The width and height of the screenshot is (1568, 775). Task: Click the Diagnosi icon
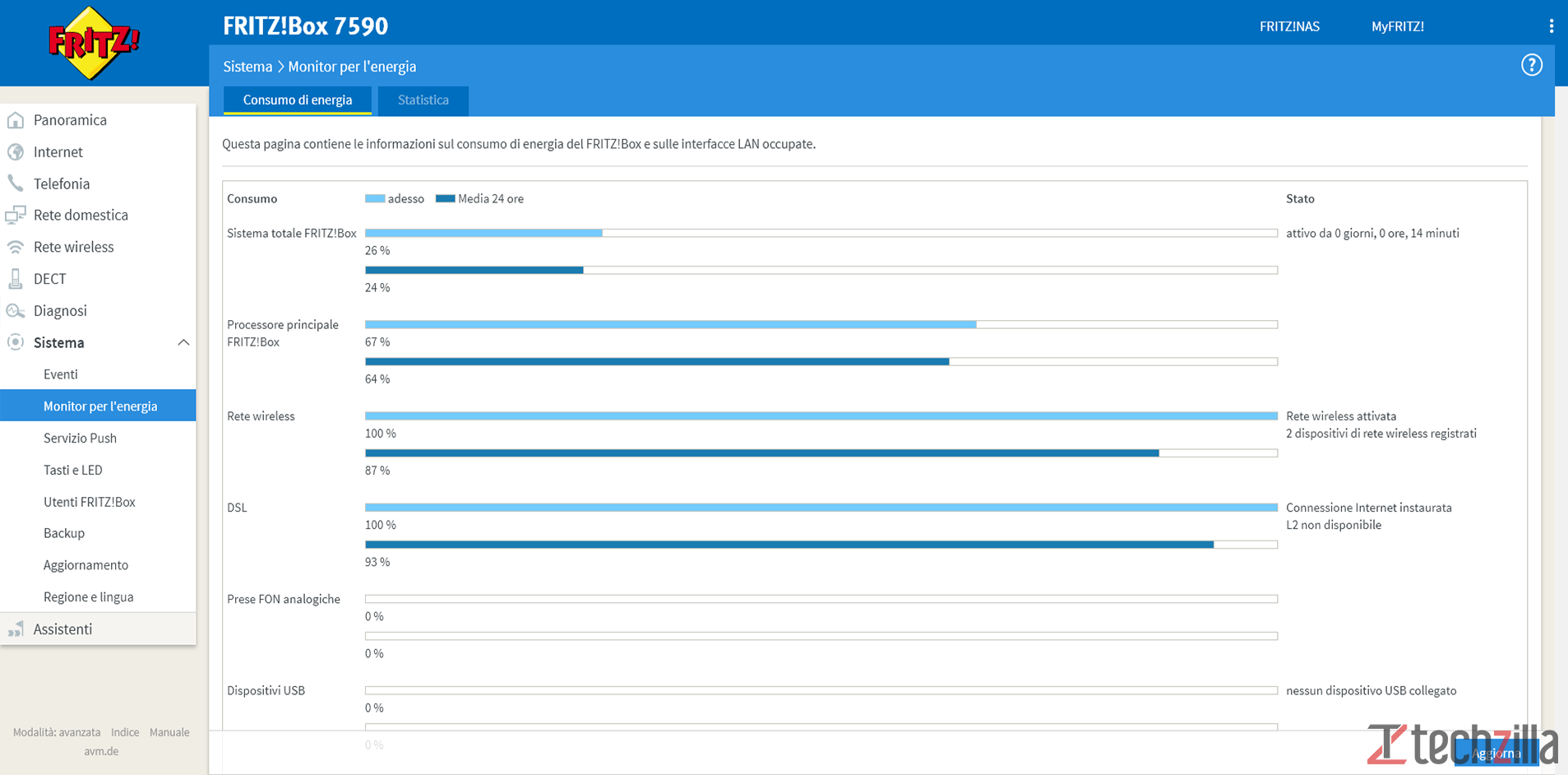pyautogui.click(x=16, y=311)
